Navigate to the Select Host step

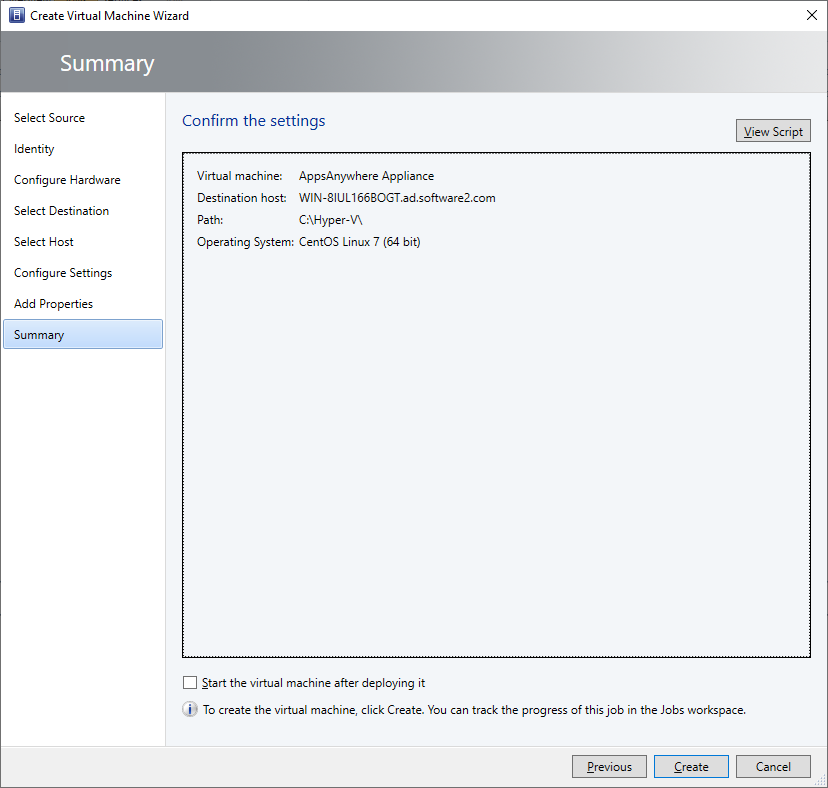[44, 242]
